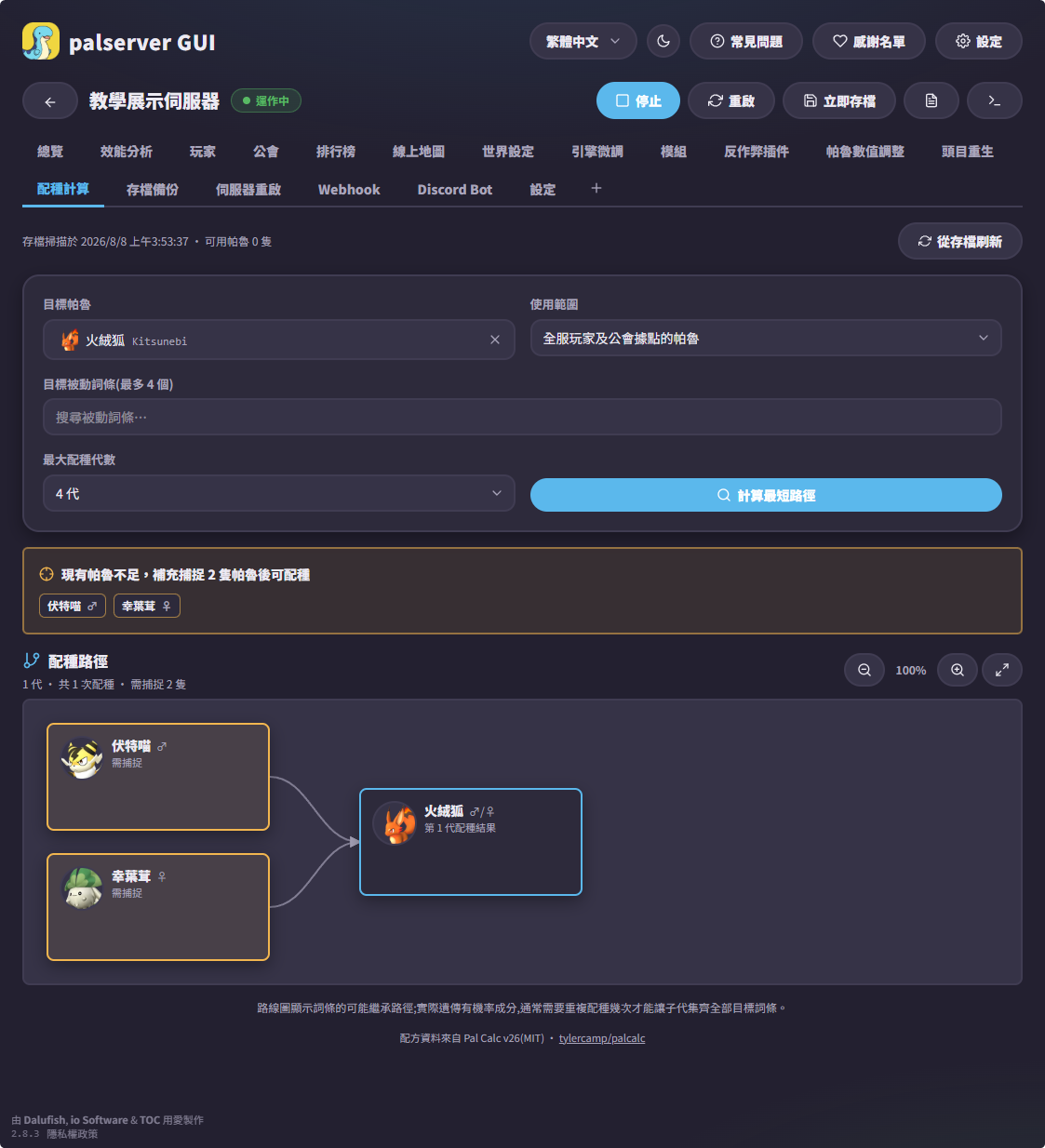Open the 世界設定 tab
This screenshot has height=1148, width=1045.
coord(508,151)
